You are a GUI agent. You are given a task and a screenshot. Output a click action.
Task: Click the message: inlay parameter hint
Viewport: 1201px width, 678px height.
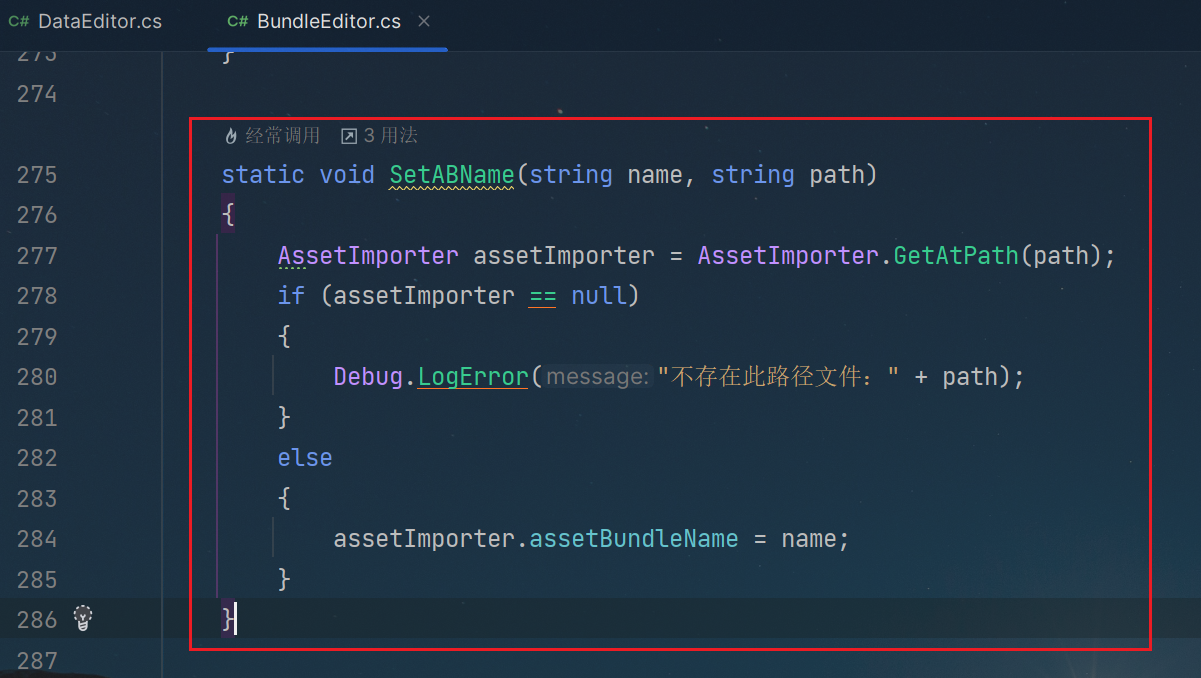(597, 377)
